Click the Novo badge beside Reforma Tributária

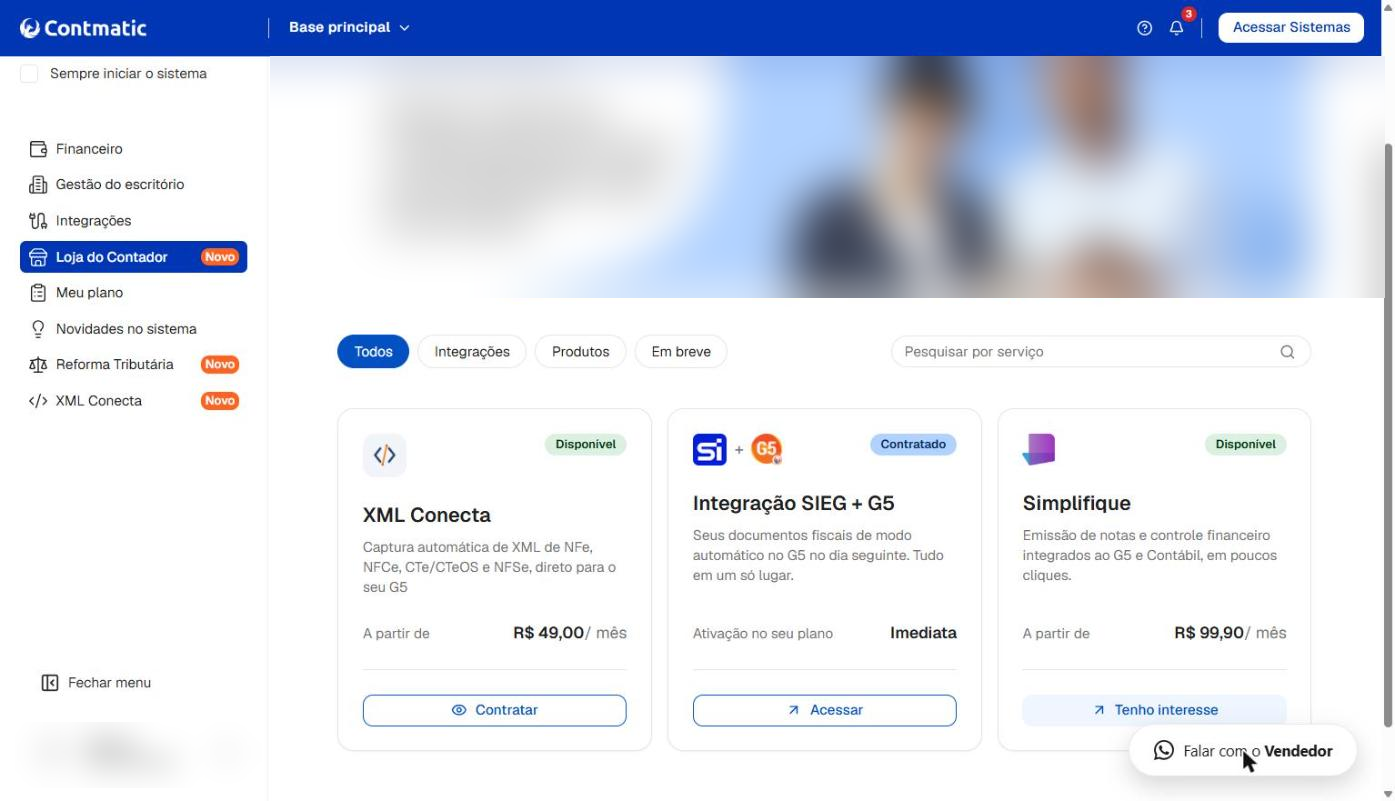click(x=220, y=365)
